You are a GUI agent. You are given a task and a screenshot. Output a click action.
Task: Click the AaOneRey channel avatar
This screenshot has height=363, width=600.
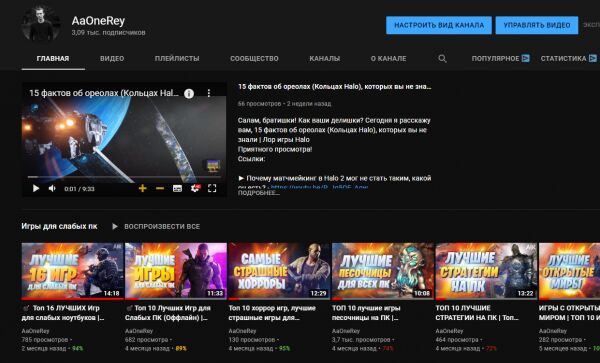pos(41,24)
